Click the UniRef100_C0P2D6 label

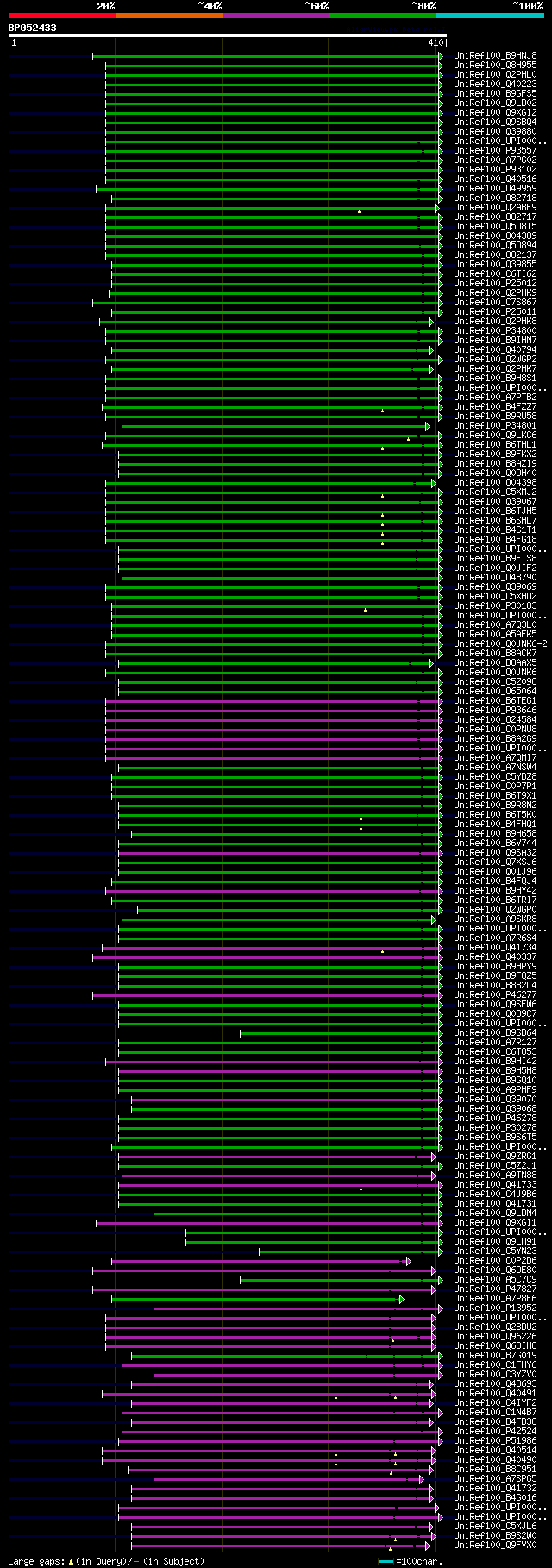point(495,1261)
